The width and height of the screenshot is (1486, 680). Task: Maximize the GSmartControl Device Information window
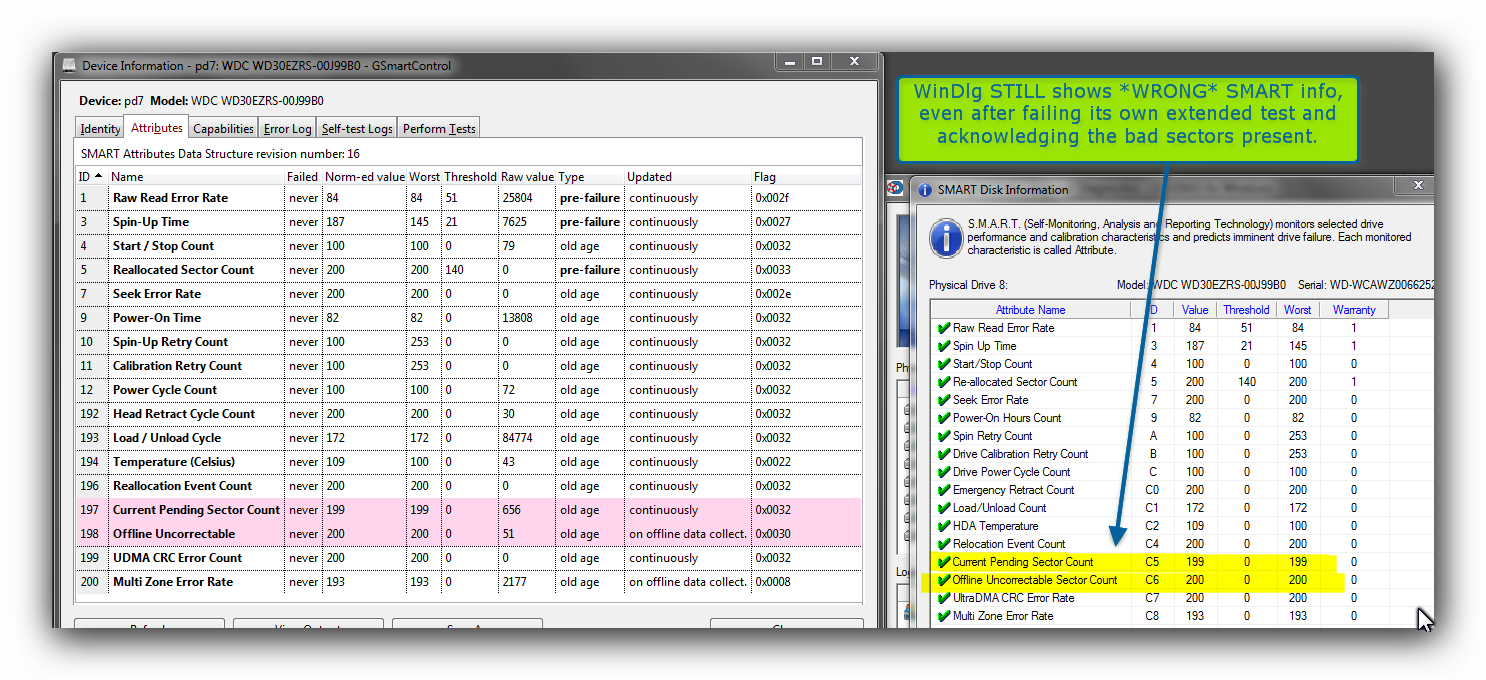point(817,61)
